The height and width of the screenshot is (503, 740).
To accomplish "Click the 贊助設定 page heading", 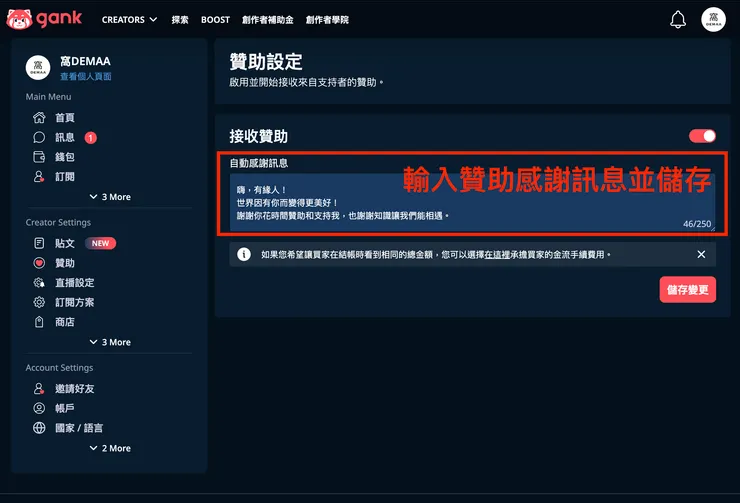I will point(266,62).
